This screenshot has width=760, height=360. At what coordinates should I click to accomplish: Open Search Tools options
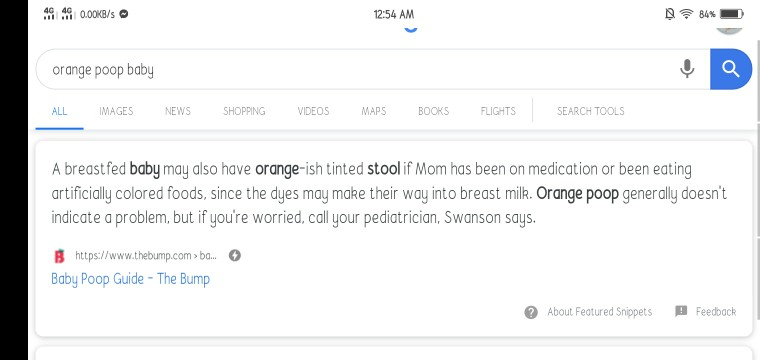[590, 111]
